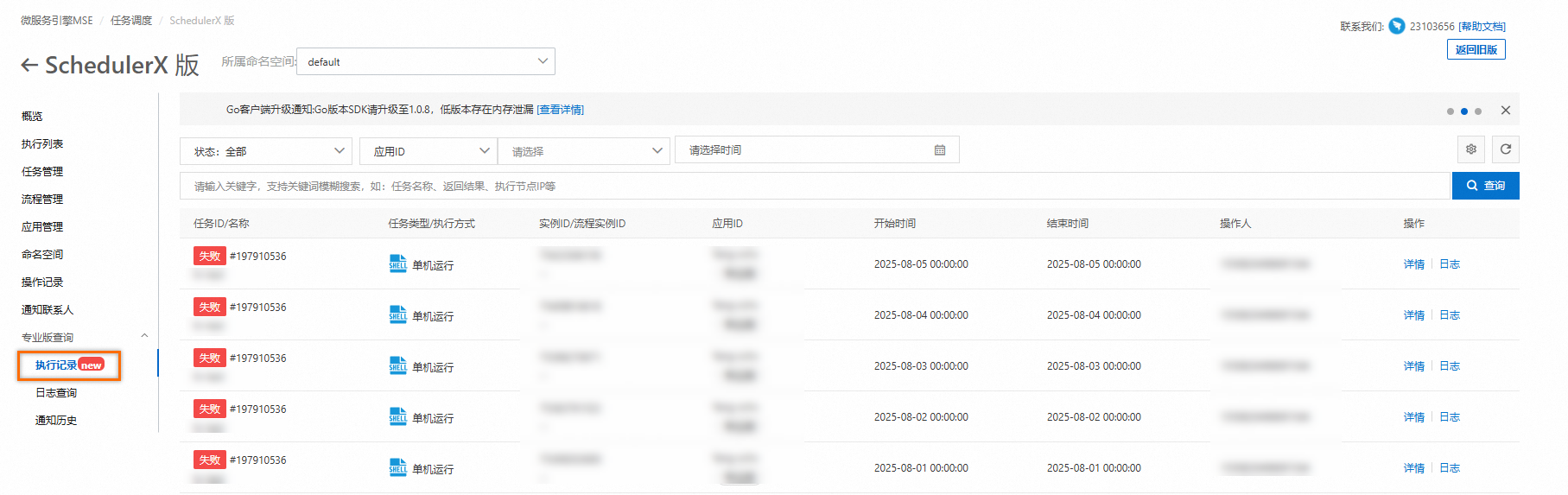Collapse the 专业版查询 sidebar section

tap(144, 336)
